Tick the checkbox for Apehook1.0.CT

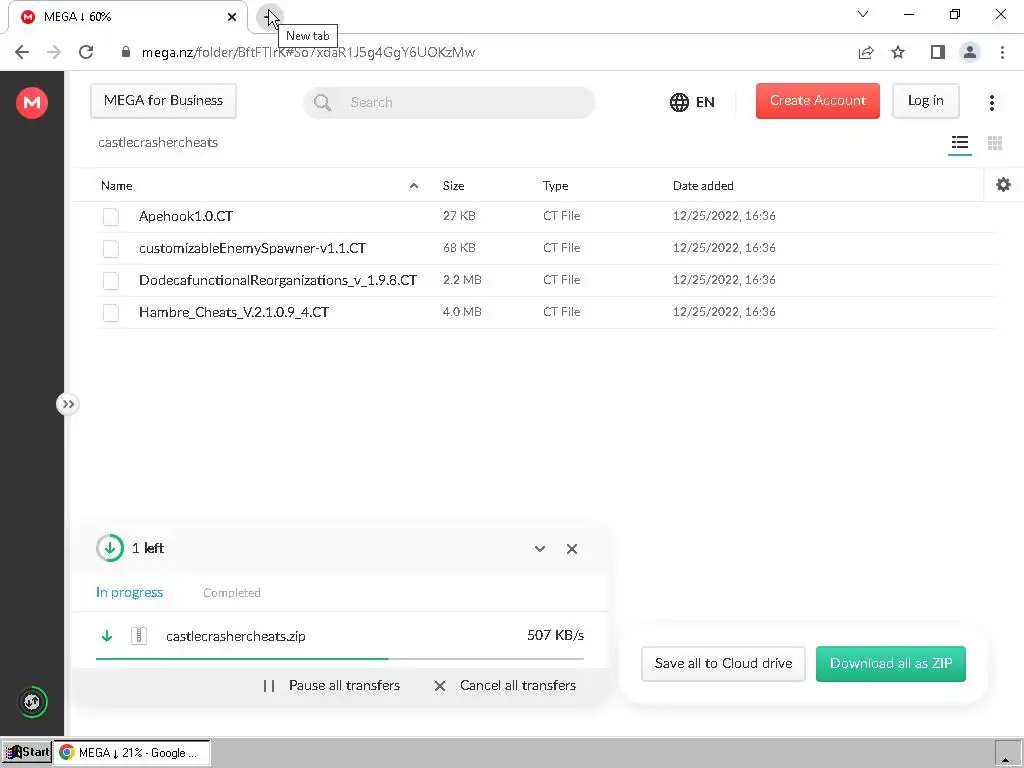(111, 216)
